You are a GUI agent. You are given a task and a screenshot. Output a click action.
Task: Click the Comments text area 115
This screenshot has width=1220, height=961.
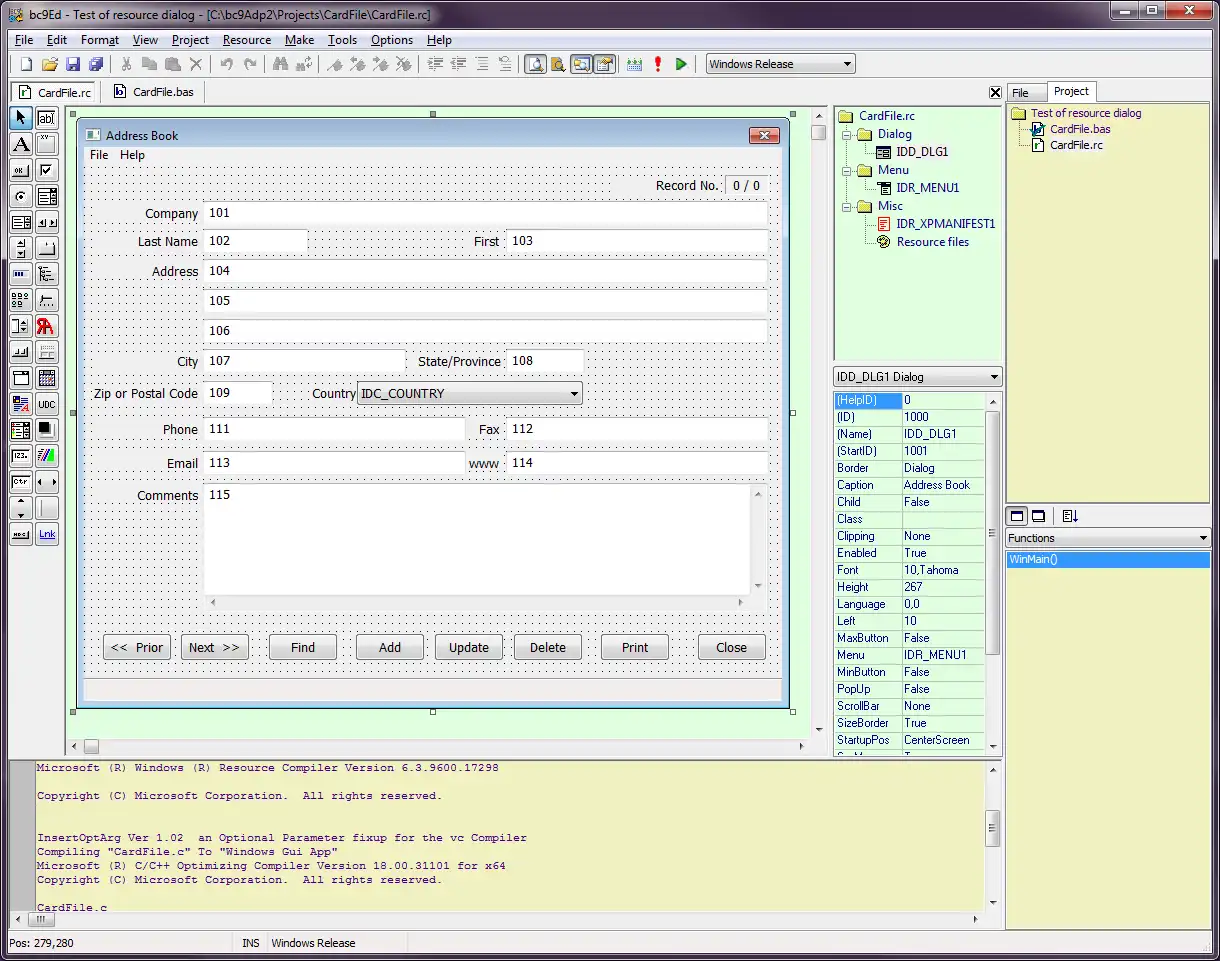point(477,540)
